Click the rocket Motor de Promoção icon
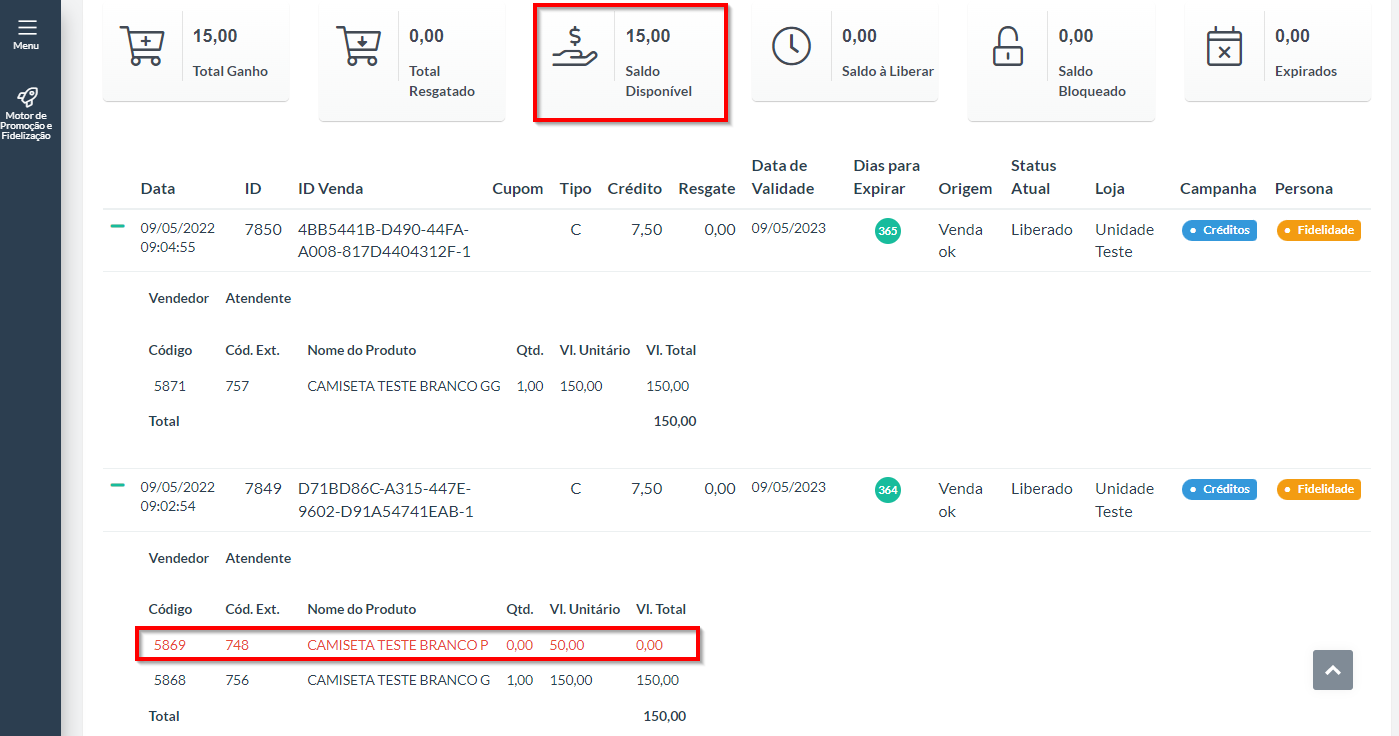This screenshot has width=1399, height=736. 27,97
